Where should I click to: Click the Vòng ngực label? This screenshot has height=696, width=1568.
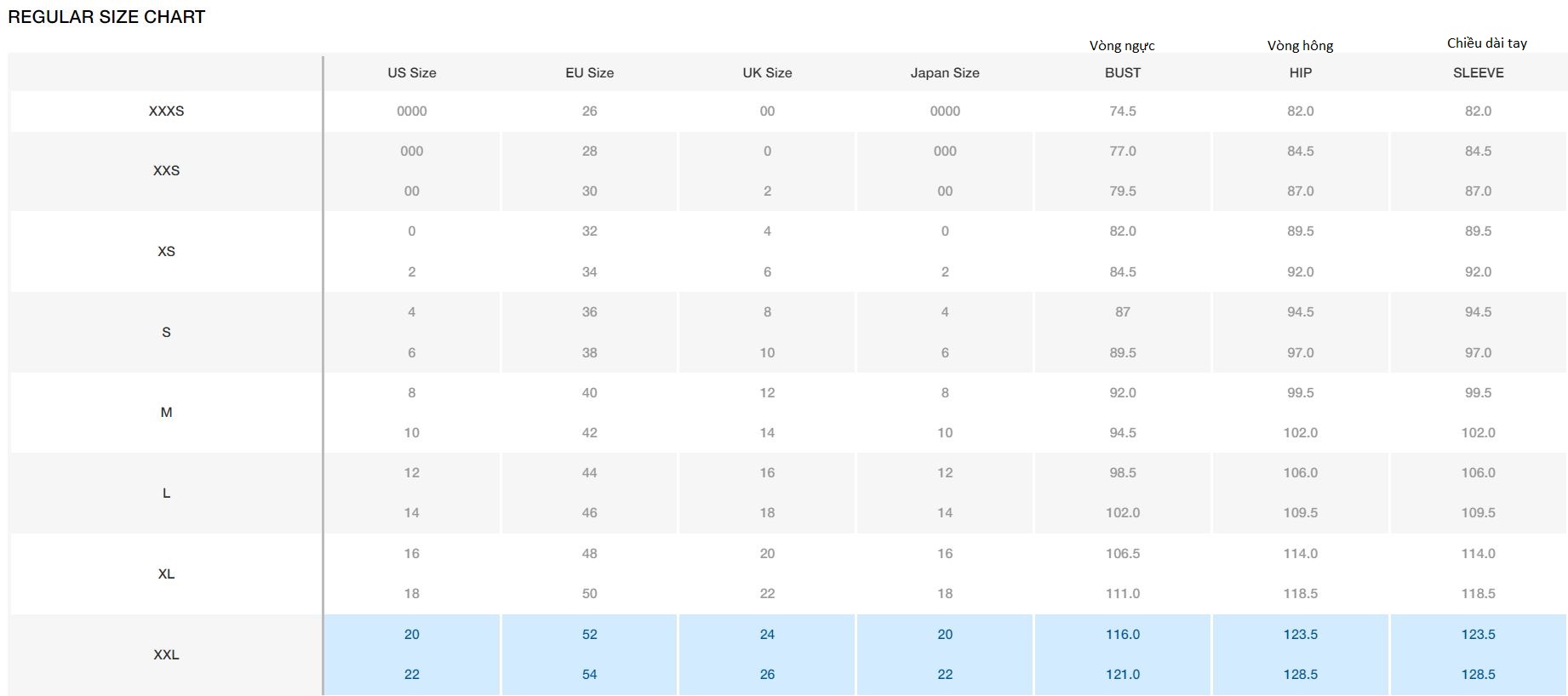tap(1122, 46)
